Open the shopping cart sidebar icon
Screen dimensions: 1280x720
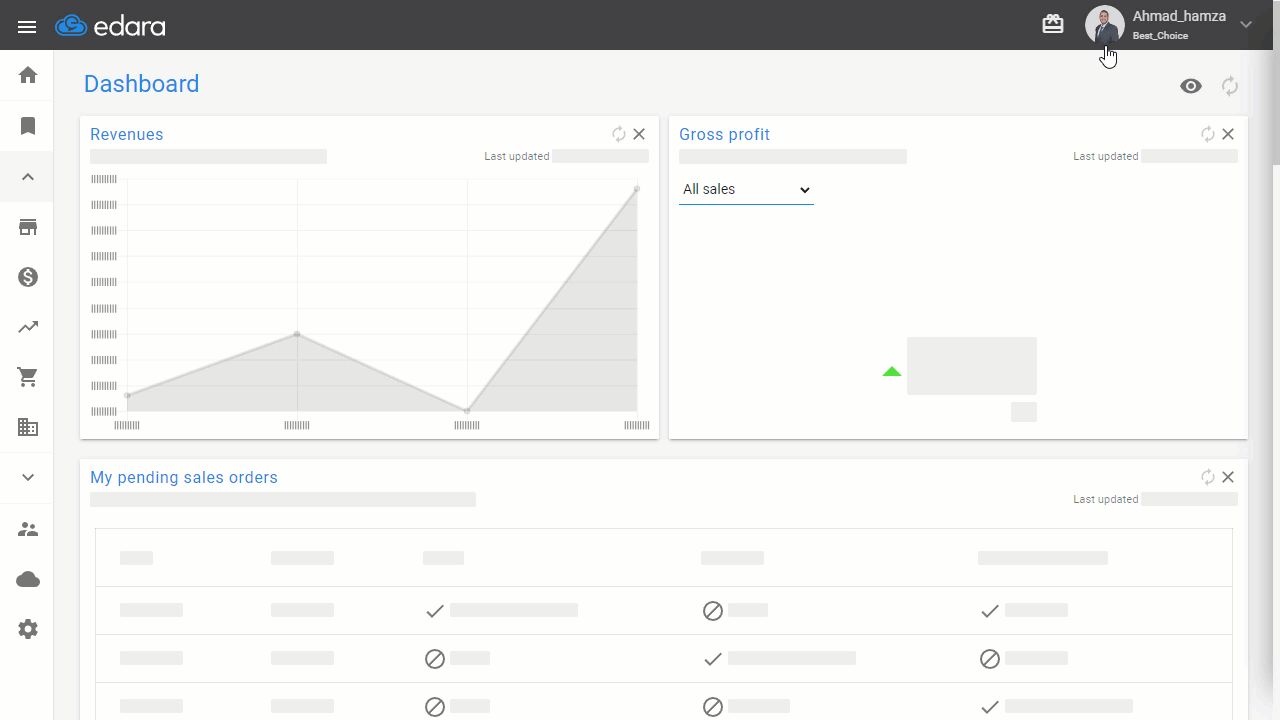point(28,377)
